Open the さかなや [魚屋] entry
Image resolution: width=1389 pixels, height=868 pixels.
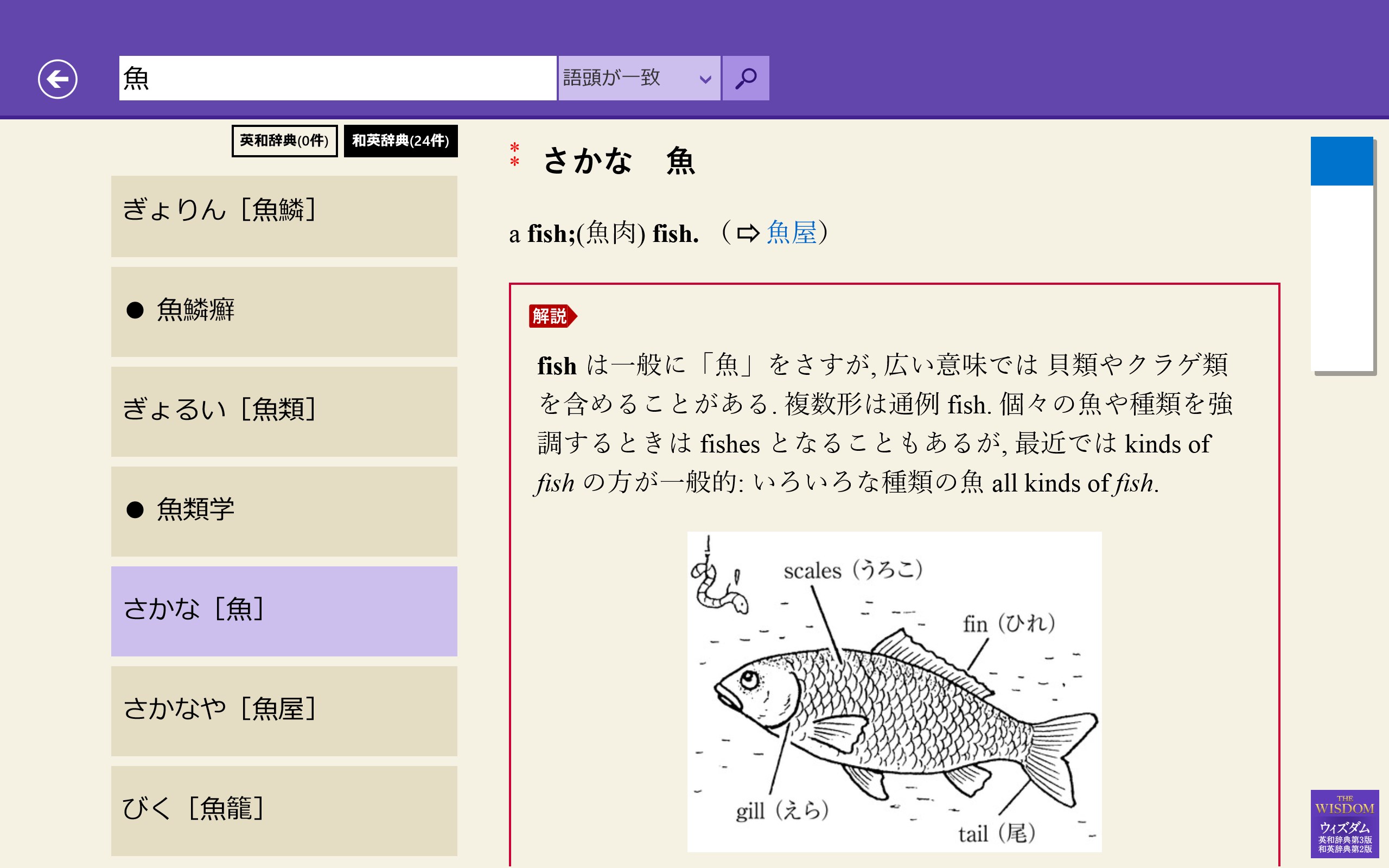284,710
